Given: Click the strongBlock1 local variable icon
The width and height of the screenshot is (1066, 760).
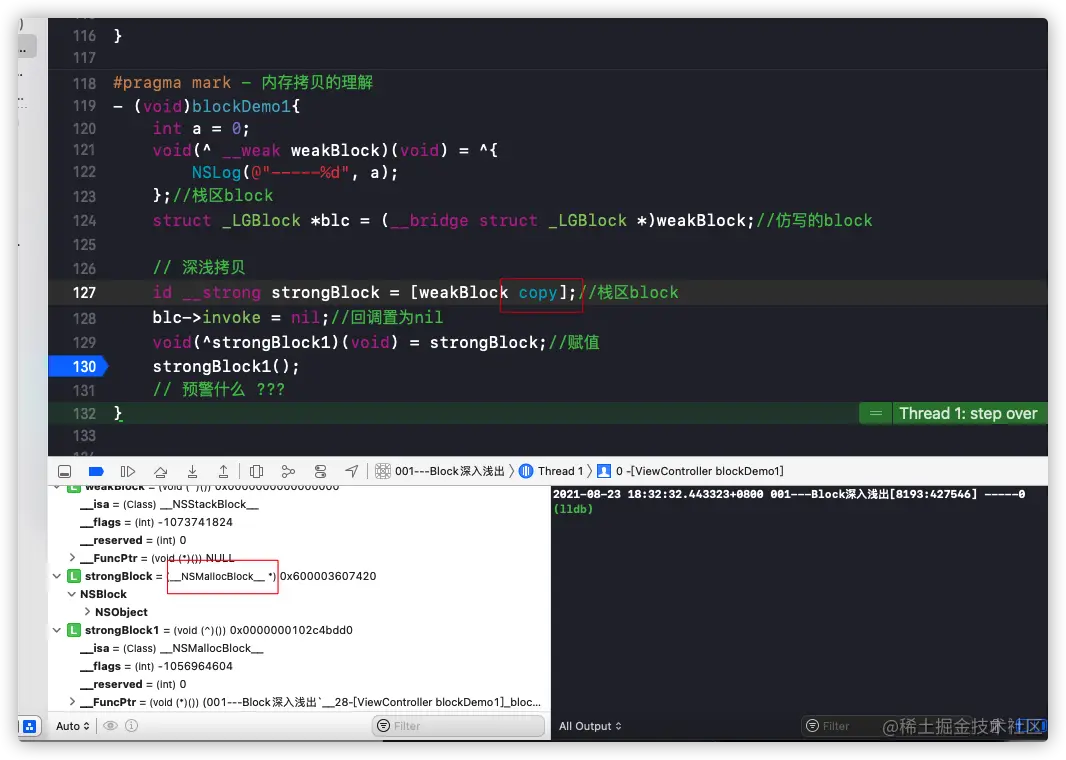Looking at the screenshot, I should tap(74, 630).
